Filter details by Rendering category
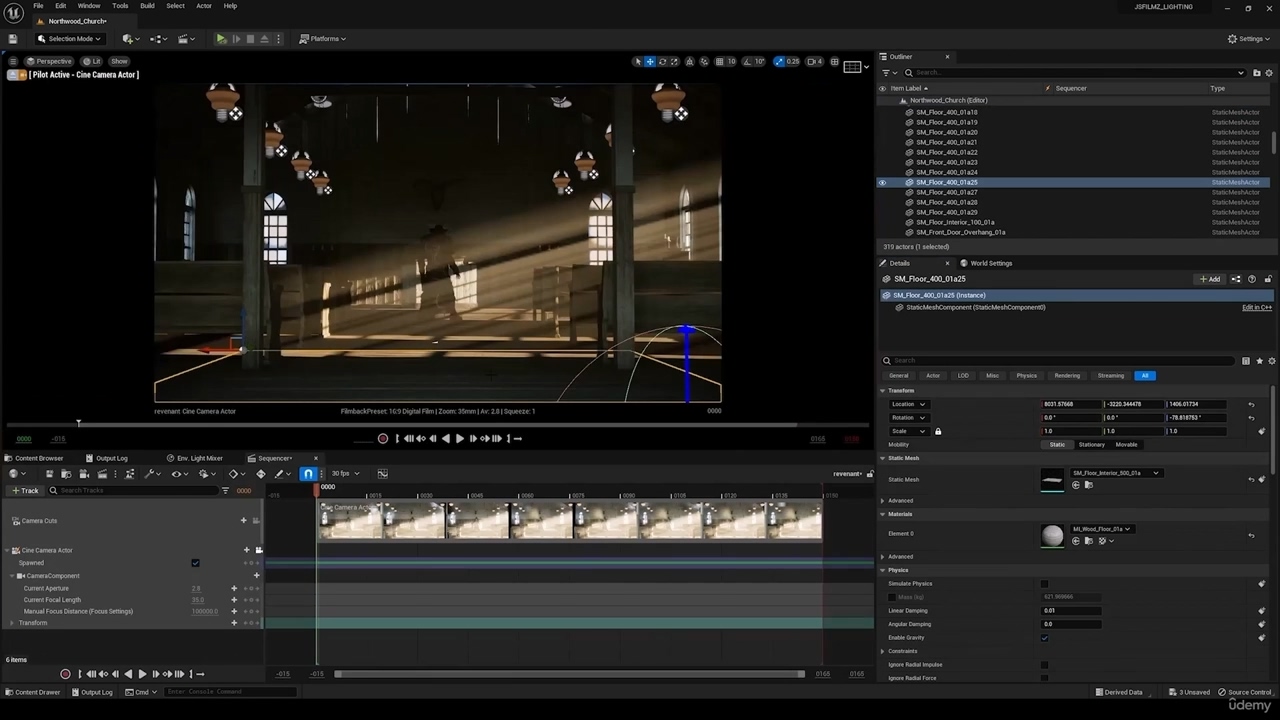The width and height of the screenshot is (1280, 720). tap(1067, 376)
